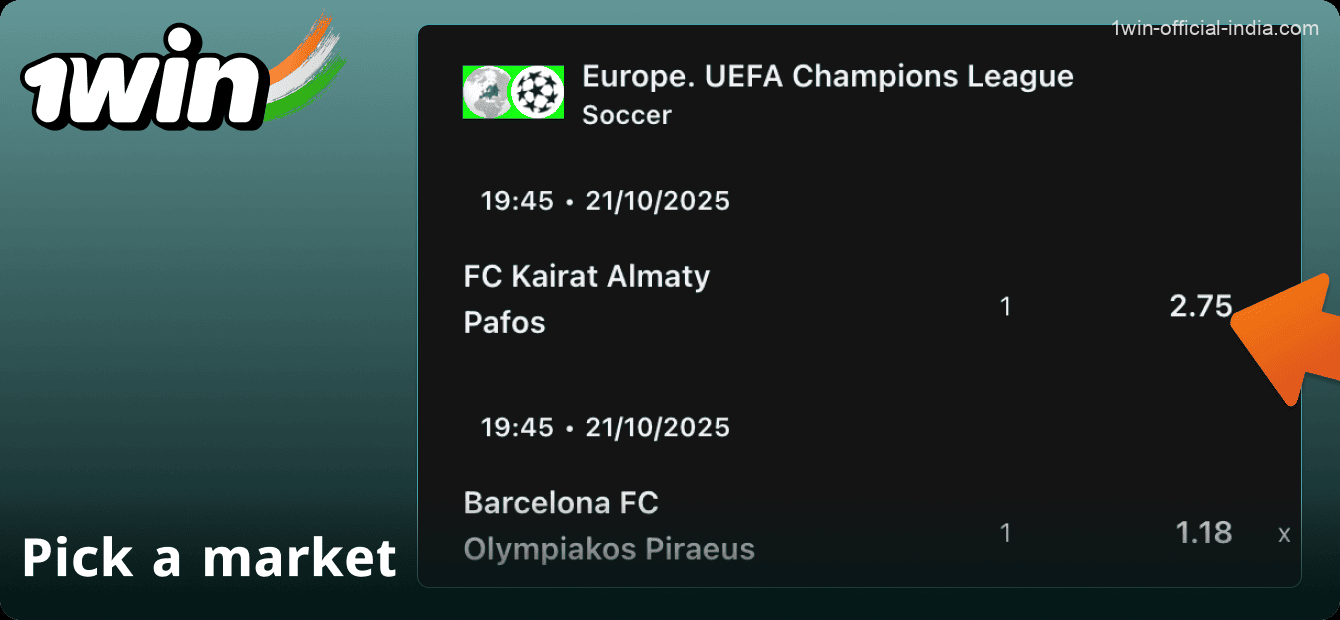Open the Barcelona FC team name

pos(560,502)
